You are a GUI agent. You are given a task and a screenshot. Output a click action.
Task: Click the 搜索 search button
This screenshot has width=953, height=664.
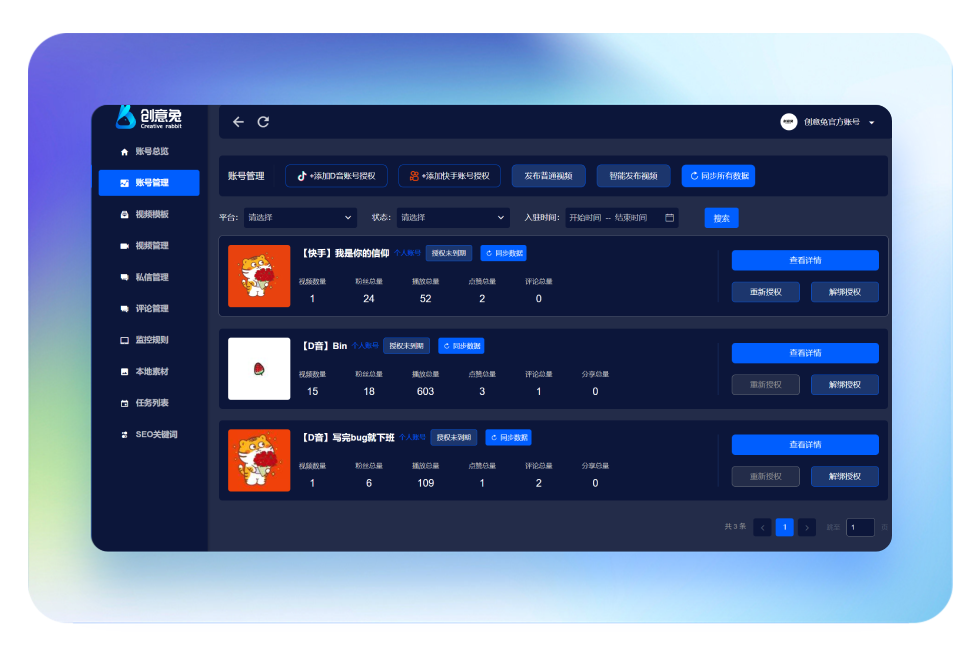[x=721, y=218]
